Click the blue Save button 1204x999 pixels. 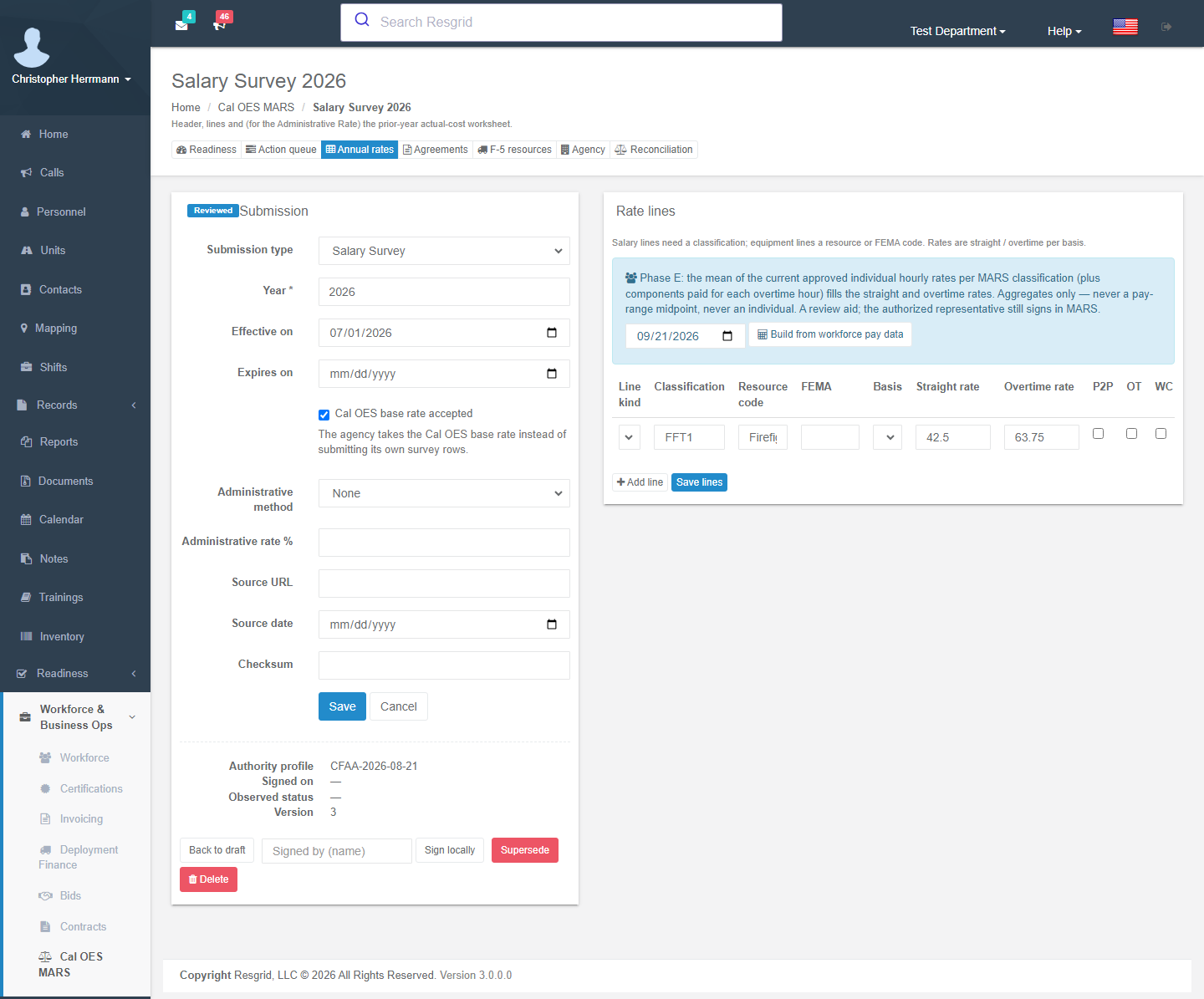(x=342, y=706)
